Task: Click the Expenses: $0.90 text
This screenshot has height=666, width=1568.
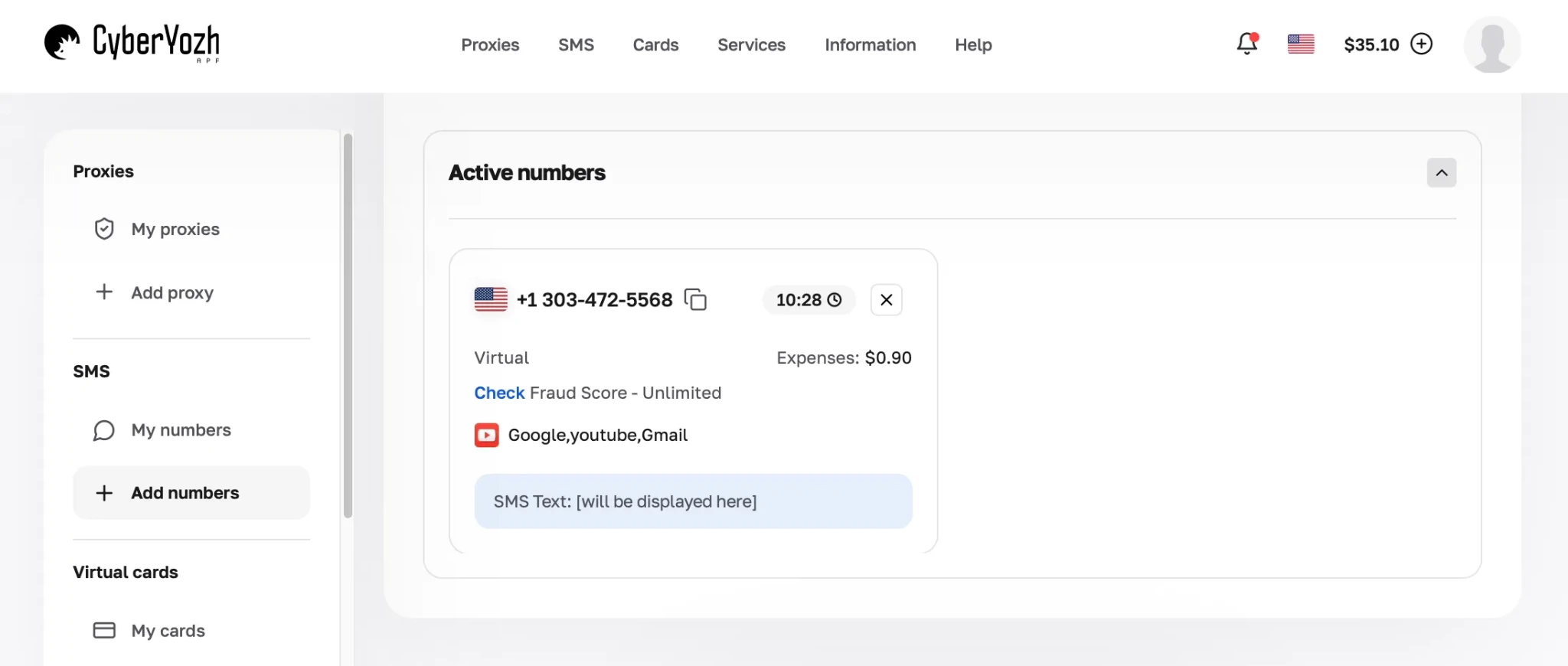Action: 844,358
